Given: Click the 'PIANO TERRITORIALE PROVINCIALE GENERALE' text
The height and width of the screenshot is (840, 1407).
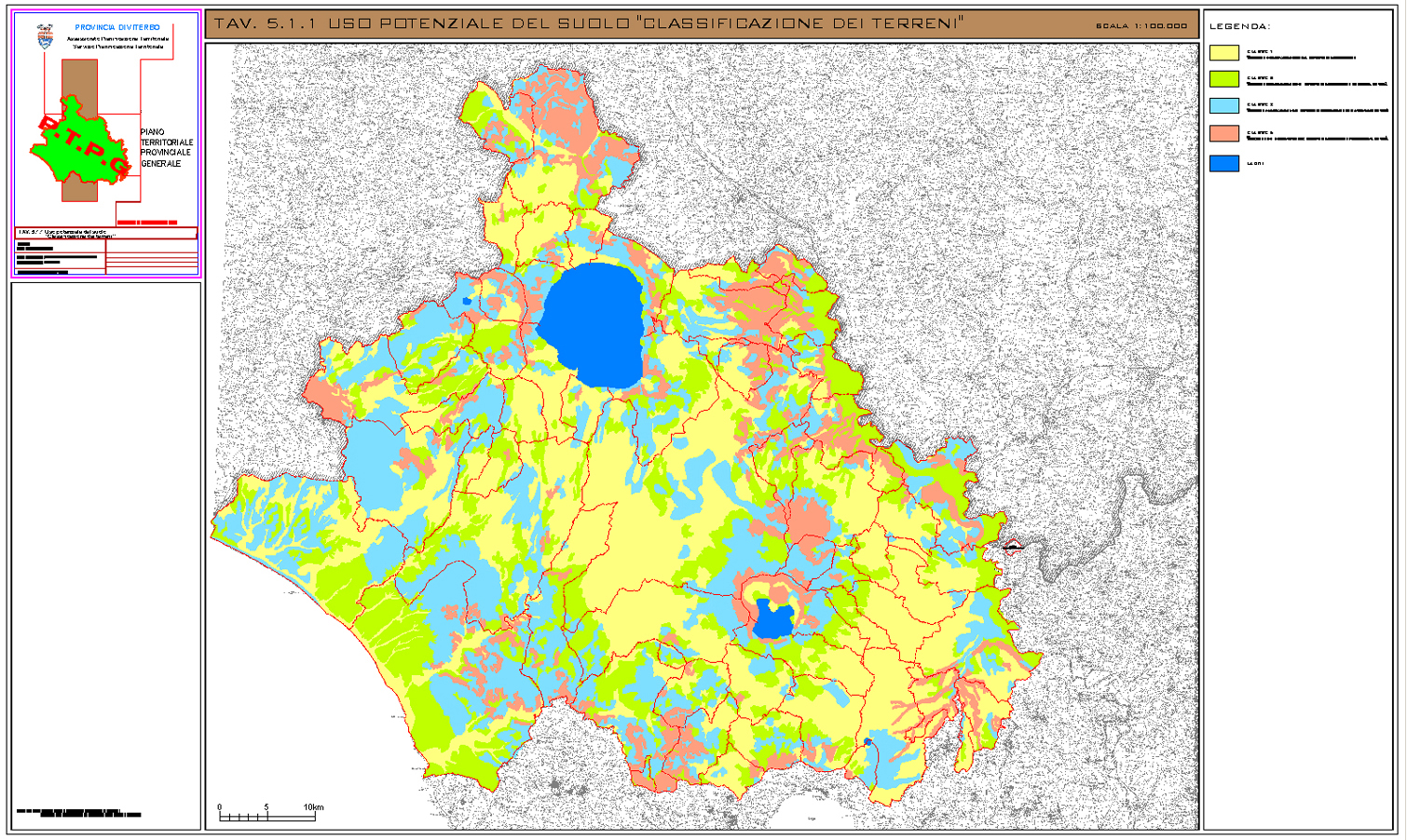Looking at the screenshot, I should pyautogui.click(x=166, y=148).
